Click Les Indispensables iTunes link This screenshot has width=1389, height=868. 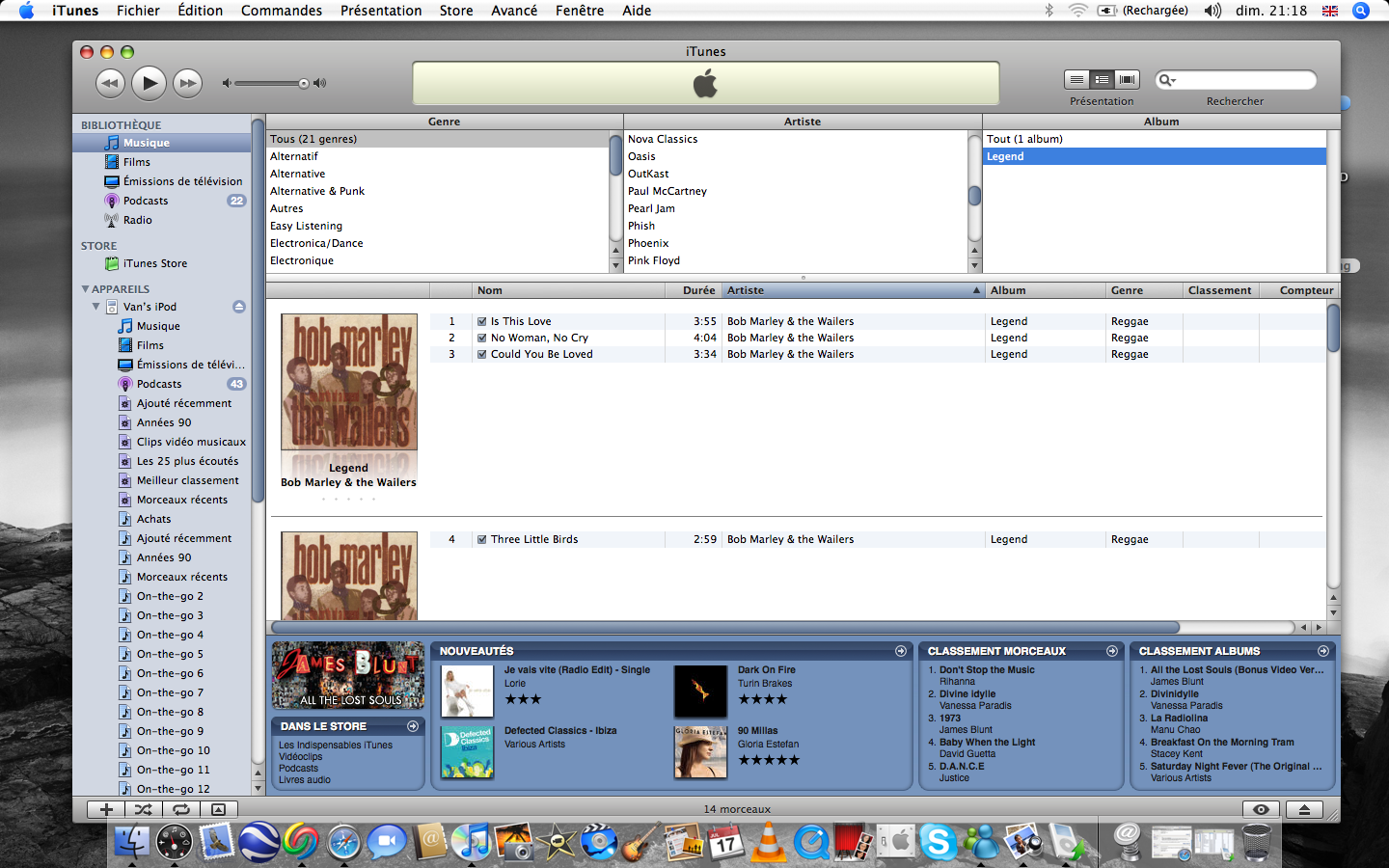click(x=336, y=746)
